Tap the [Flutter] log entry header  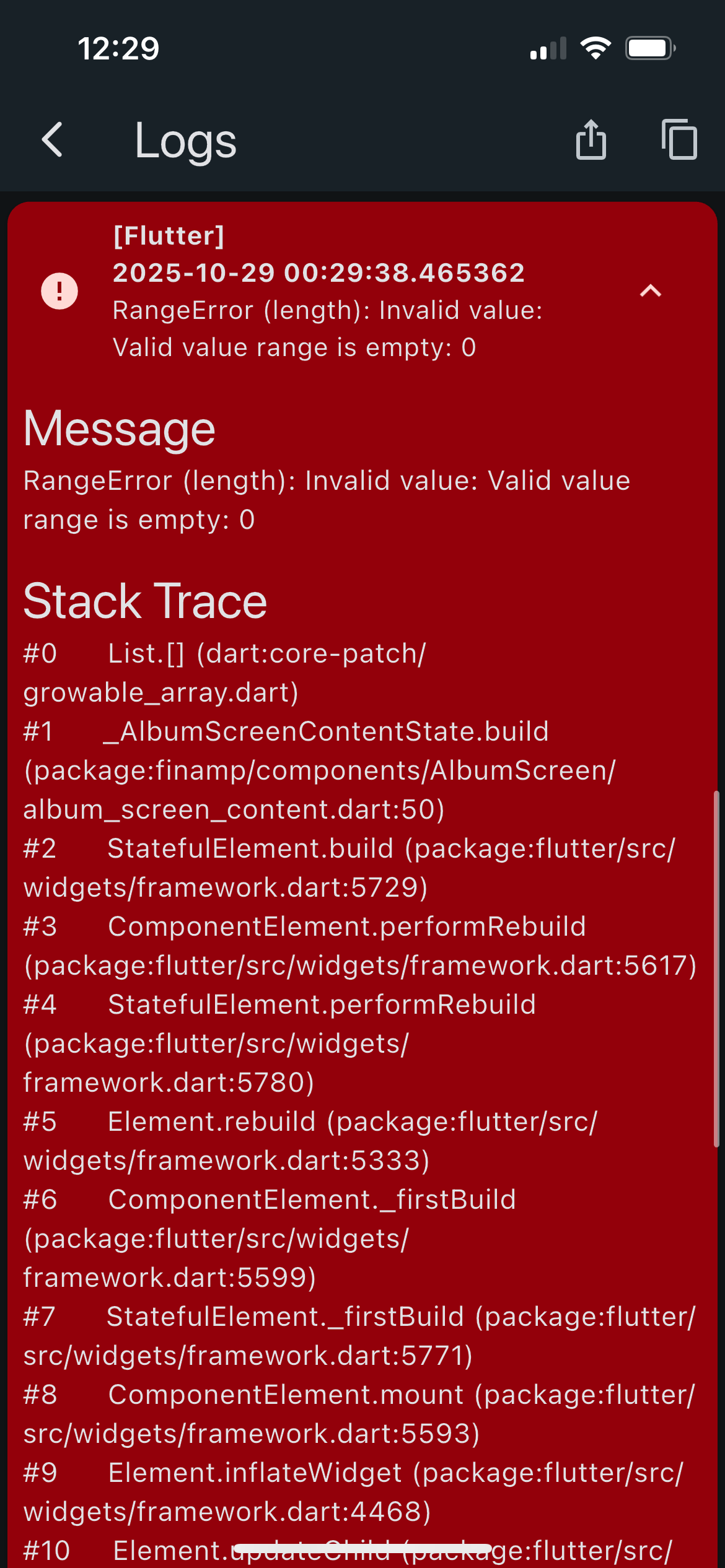click(169, 236)
